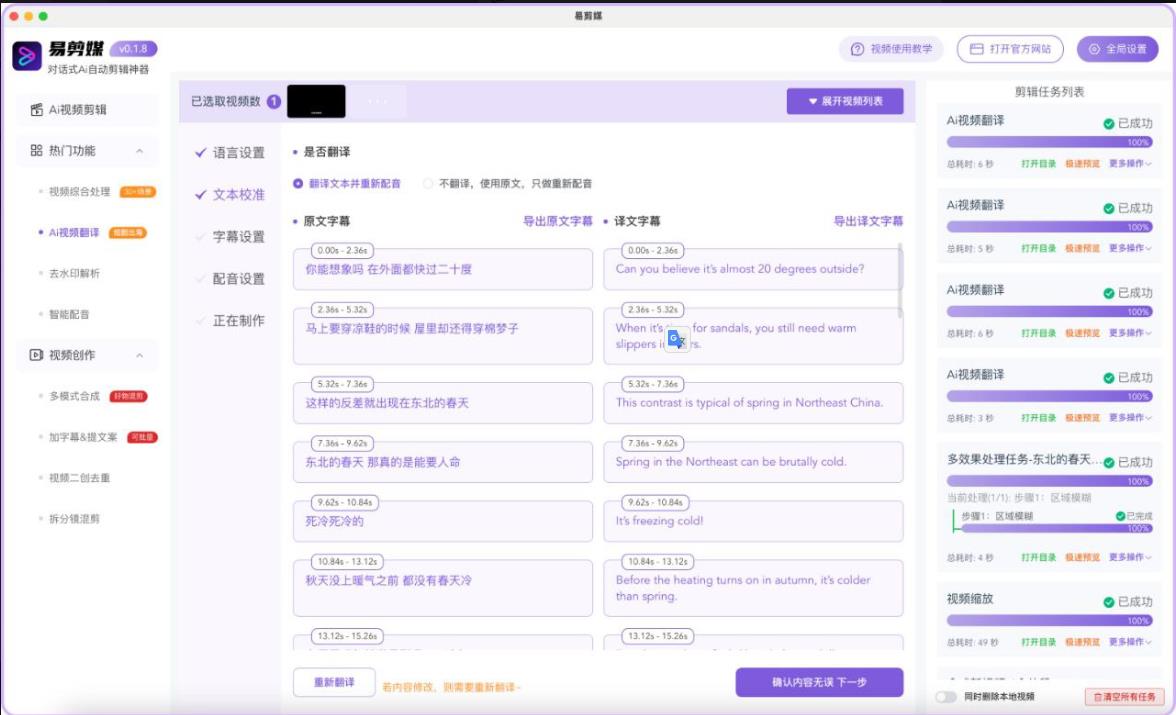Image resolution: width=1176 pixels, height=715 pixels.
Task: Click the translate icon over the subtitle
Action: tap(676, 340)
